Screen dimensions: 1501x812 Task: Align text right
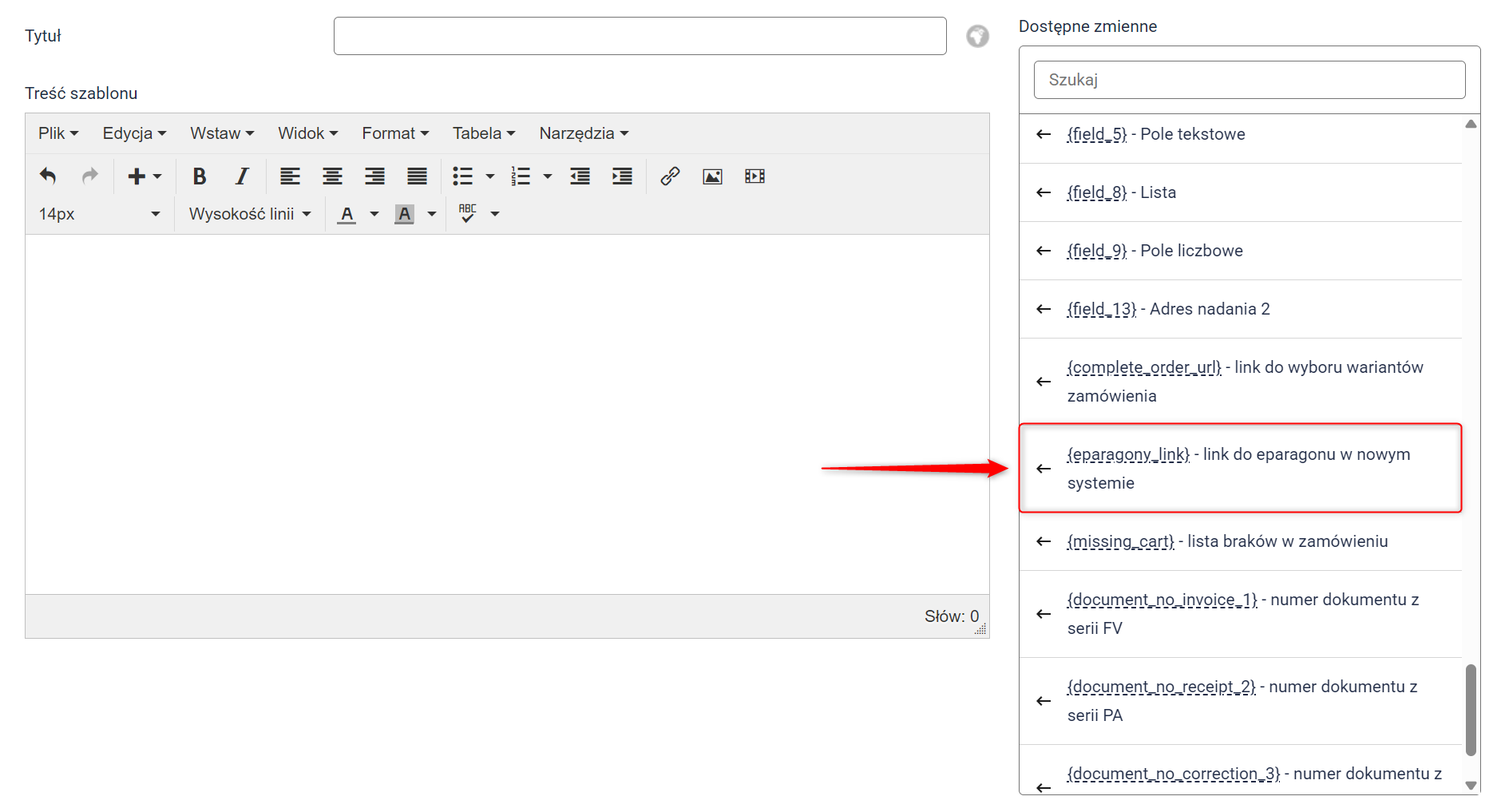[x=374, y=176]
